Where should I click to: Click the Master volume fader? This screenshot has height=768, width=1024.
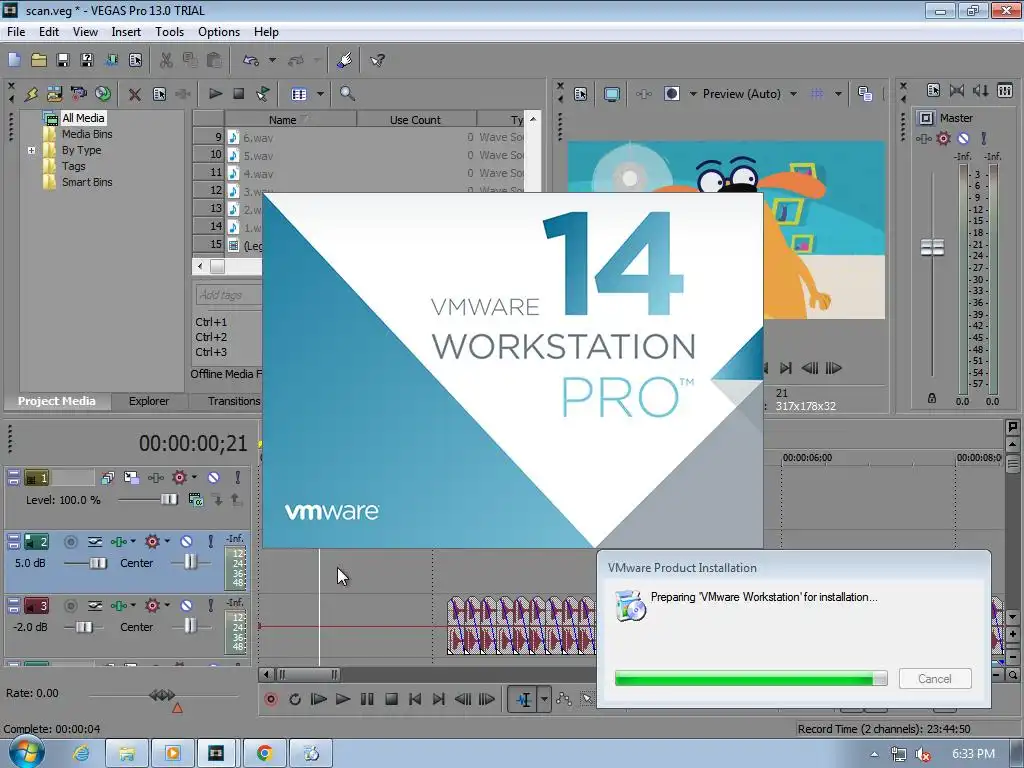click(x=932, y=248)
